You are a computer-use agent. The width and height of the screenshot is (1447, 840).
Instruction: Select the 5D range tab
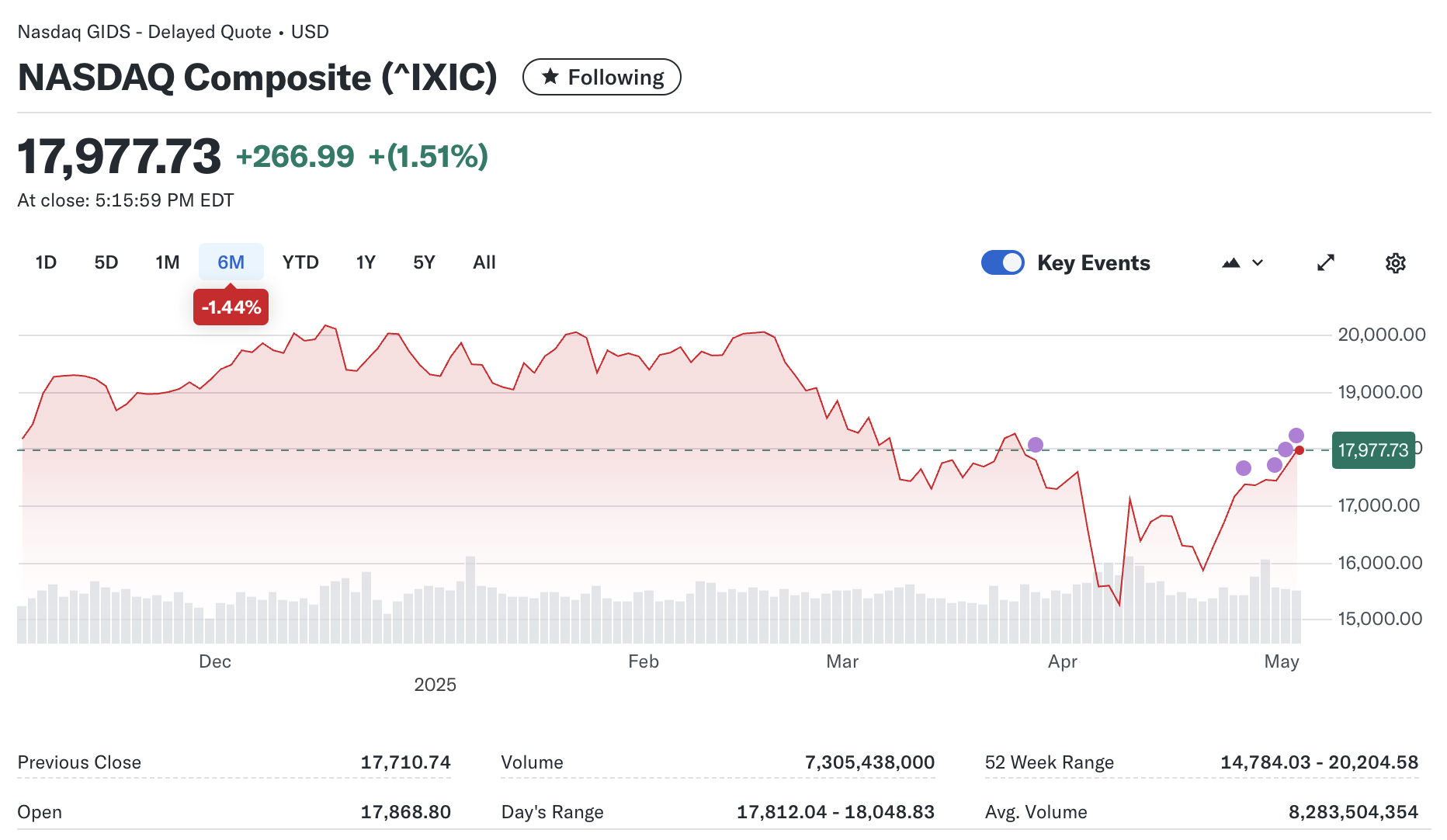click(x=106, y=262)
